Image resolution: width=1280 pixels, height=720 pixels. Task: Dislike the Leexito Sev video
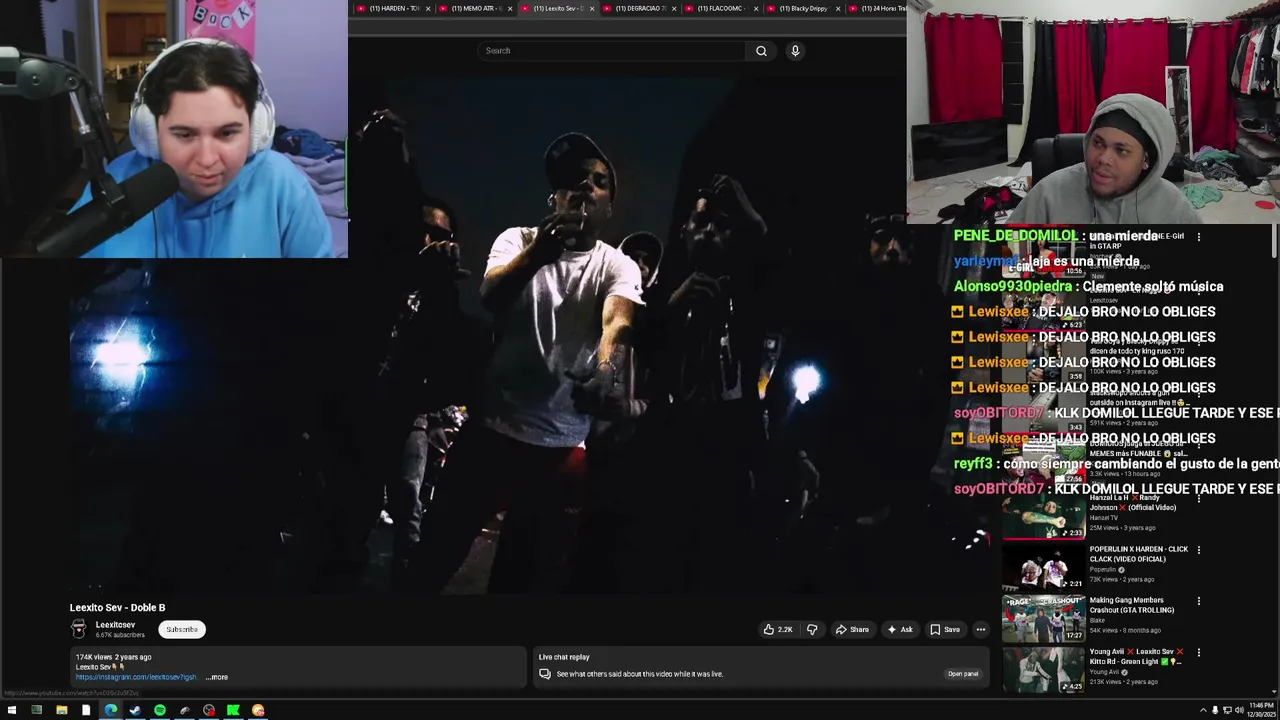tap(812, 629)
